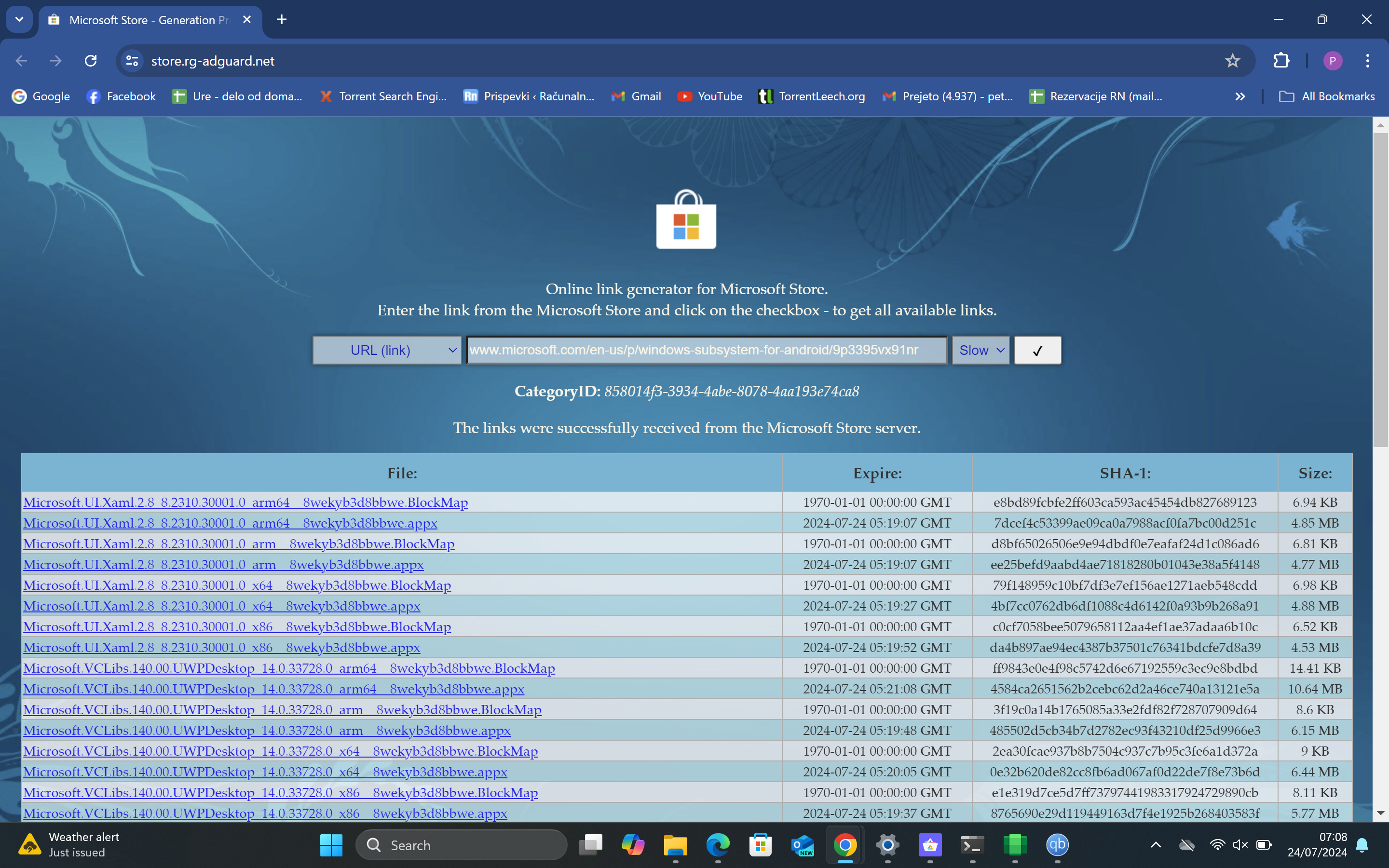Image resolution: width=1389 pixels, height=868 pixels.
Task: Download Microsoft.UI.Xaml.2.8 x86 BlockMap link
Action: pyautogui.click(x=237, y=627)
